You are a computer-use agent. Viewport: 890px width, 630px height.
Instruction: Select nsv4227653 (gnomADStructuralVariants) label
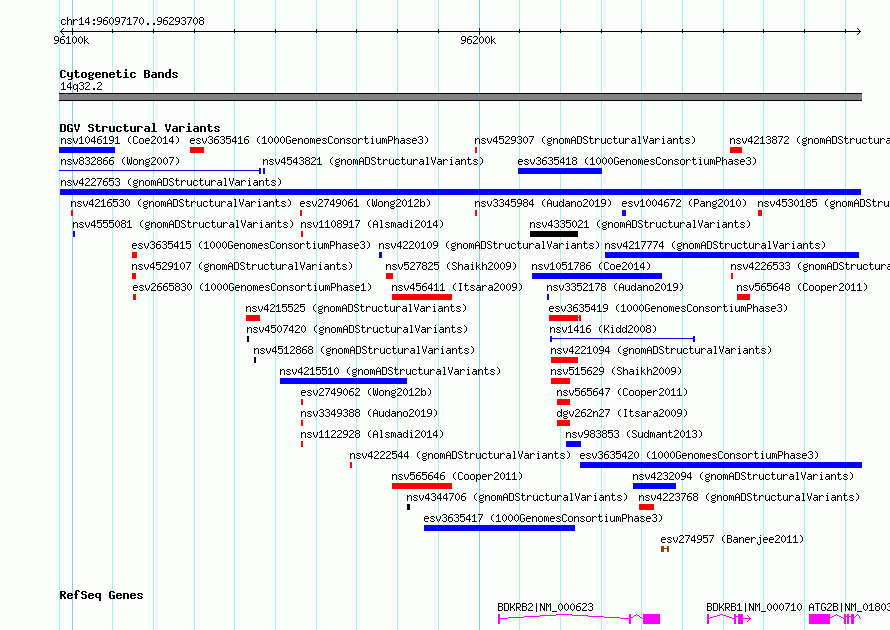pyautogui.click(x=171, y=182)
